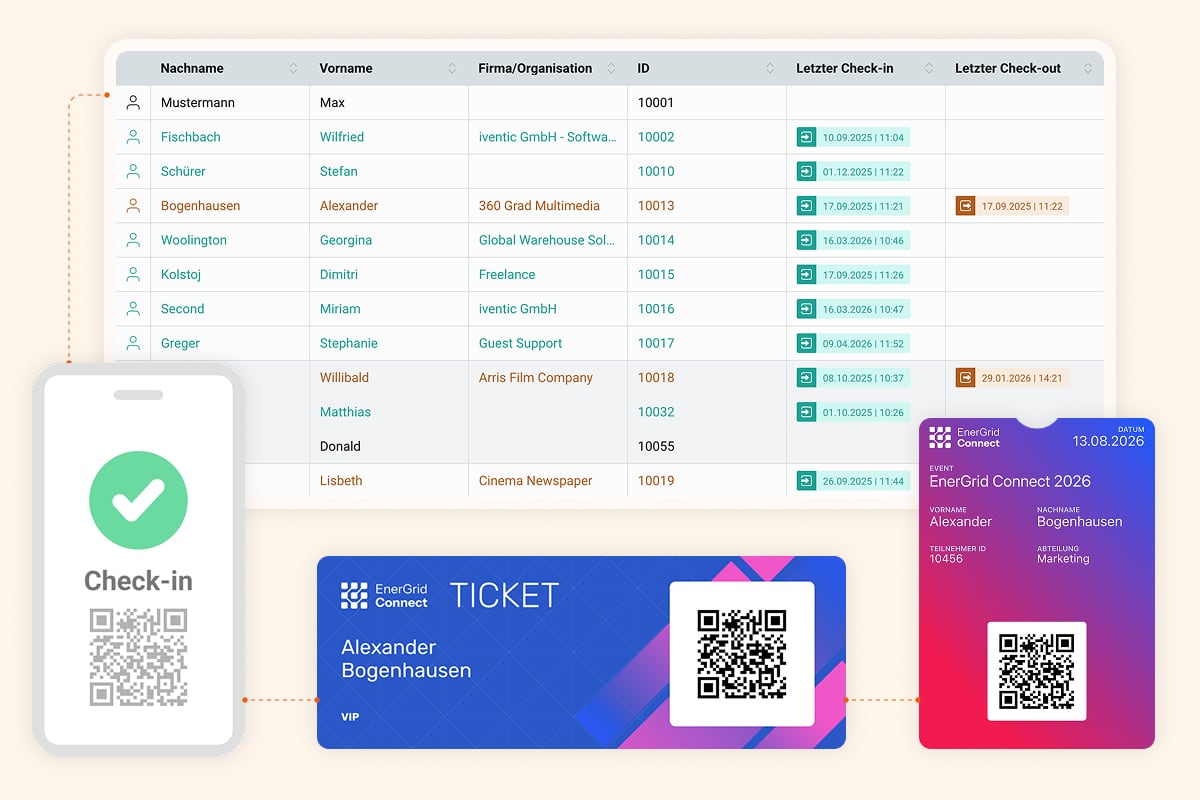This screenshot has height=800, width=1200.
Task: Click first name 'Willibald'
Action: pos(344,377)
